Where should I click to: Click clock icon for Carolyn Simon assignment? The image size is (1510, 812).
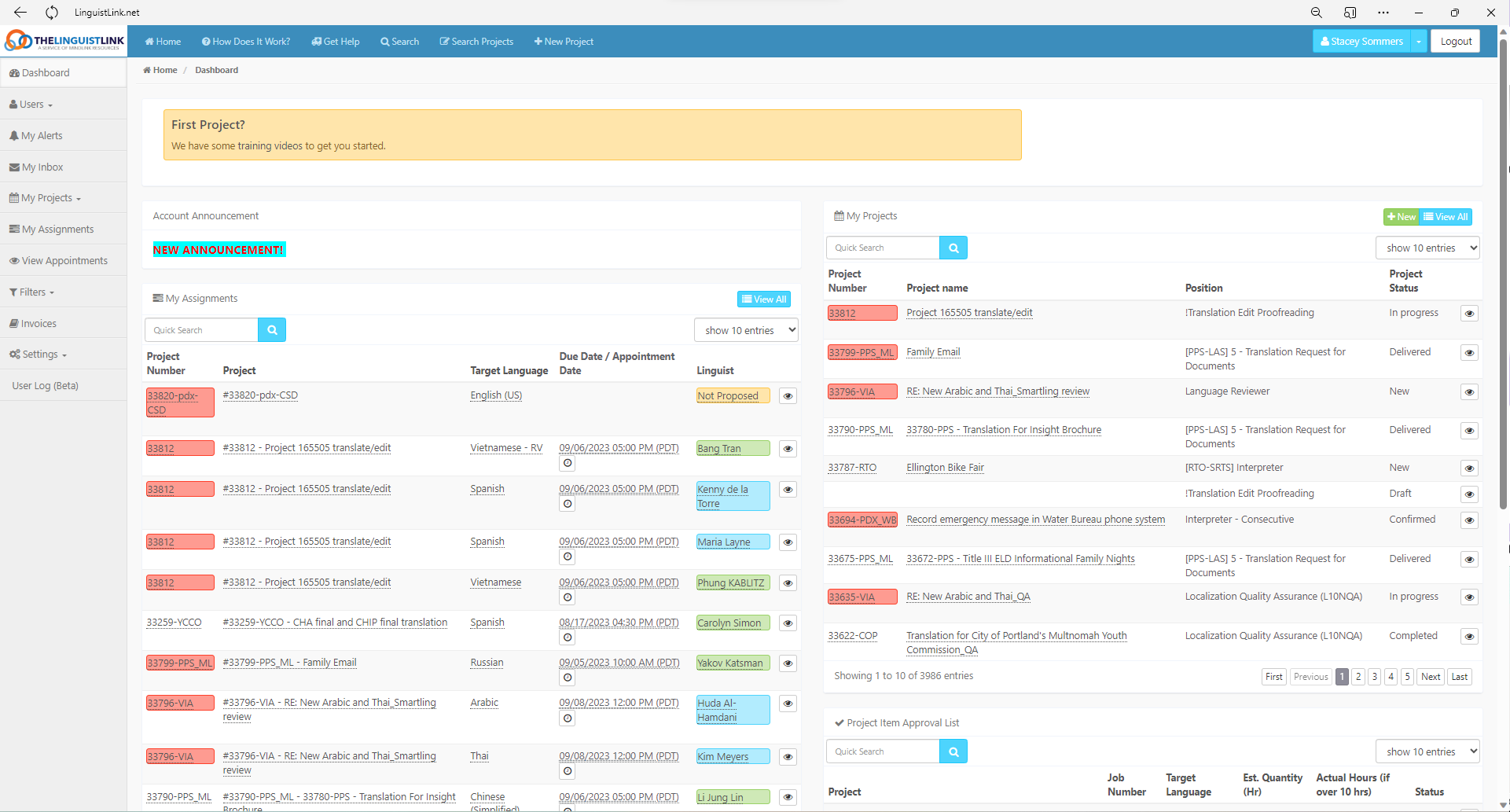coord(568,637)
